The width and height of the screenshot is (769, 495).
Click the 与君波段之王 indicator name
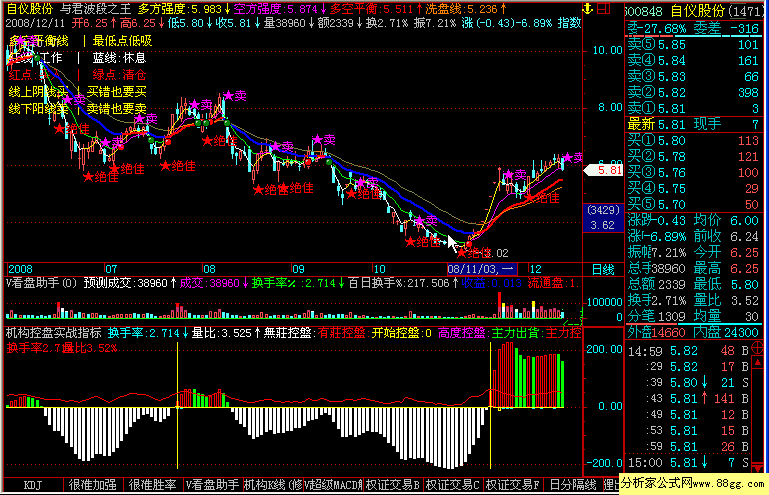point(96,9)
